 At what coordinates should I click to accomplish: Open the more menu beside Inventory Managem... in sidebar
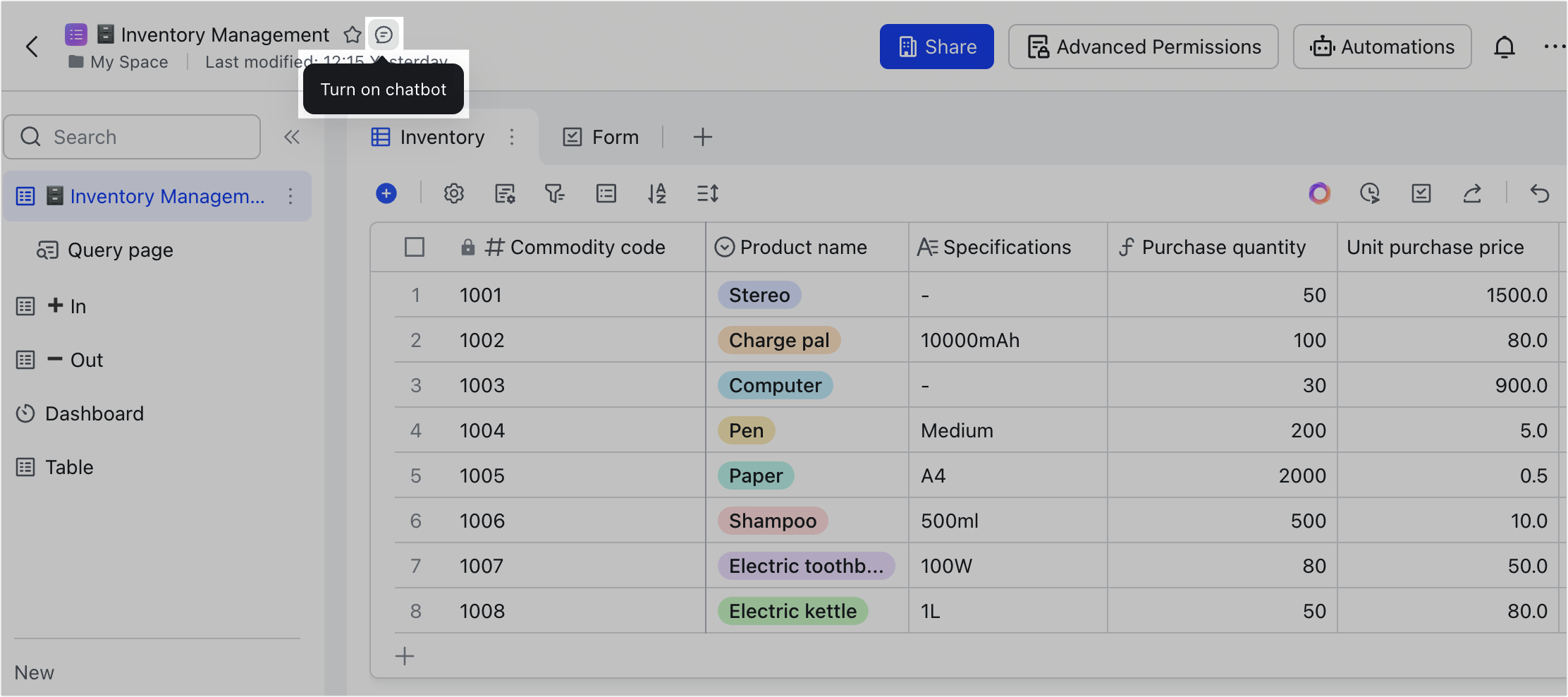[290, 196]
